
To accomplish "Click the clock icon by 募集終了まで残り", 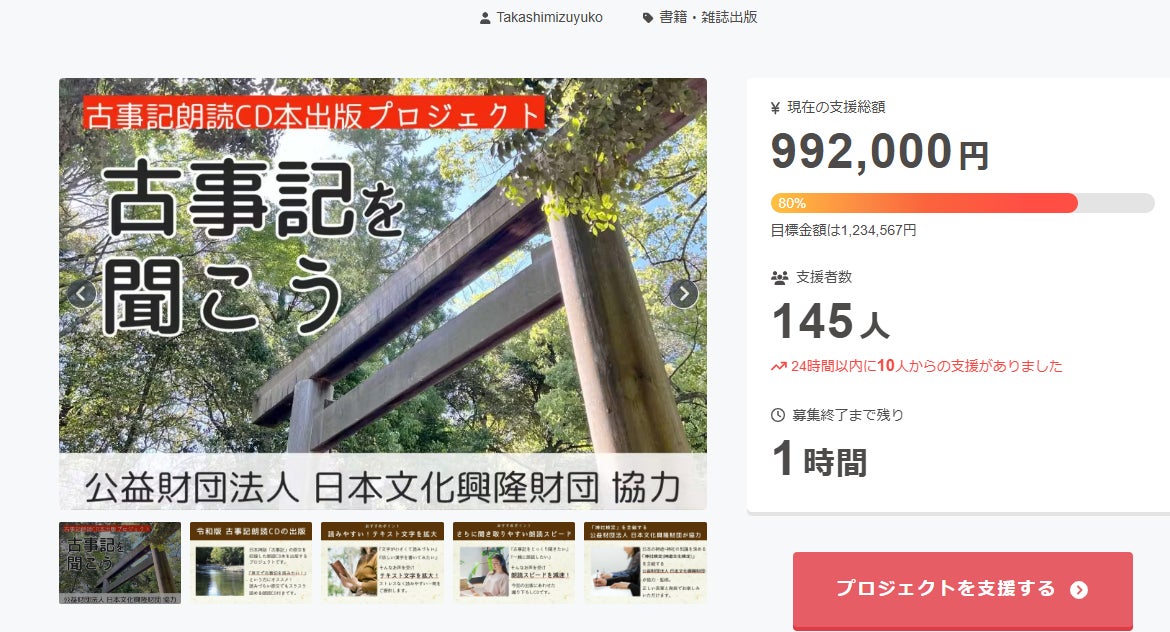I will pyautogui.click(x=778, y=415).
